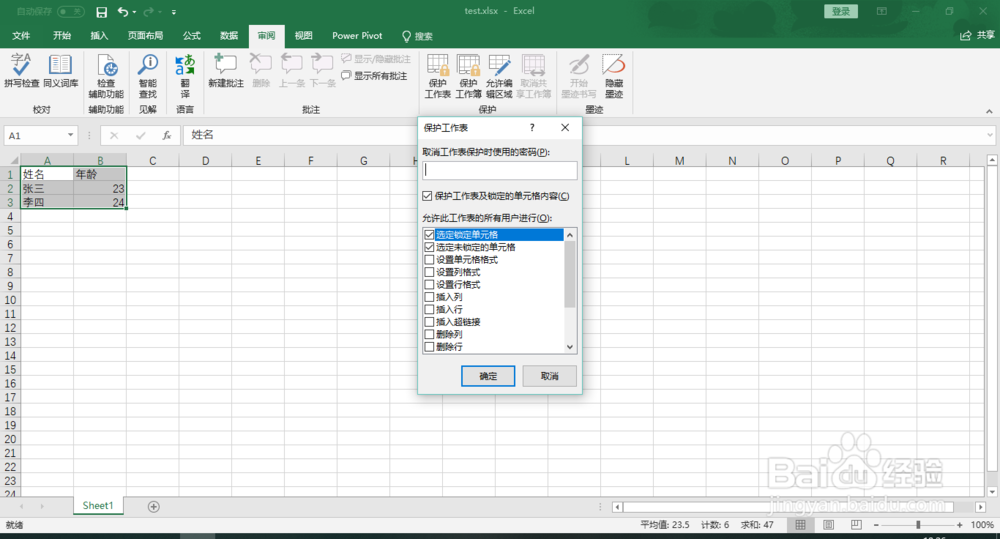Open the File tab

(21, 36)
